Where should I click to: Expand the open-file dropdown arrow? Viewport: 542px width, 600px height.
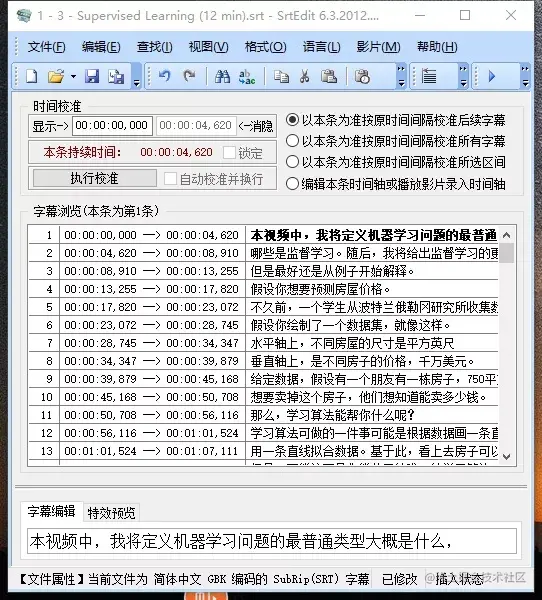(73, 77)
